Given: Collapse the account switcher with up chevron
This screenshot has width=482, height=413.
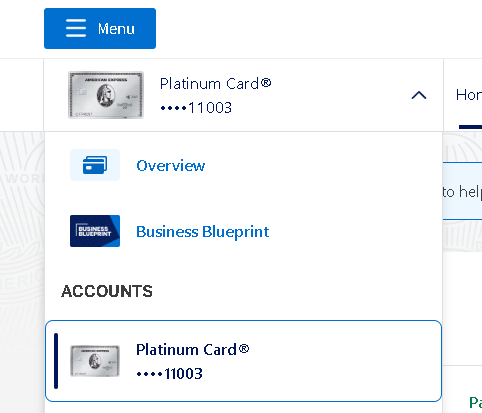Looking at the screenshot, I should (x=419, y=95).
